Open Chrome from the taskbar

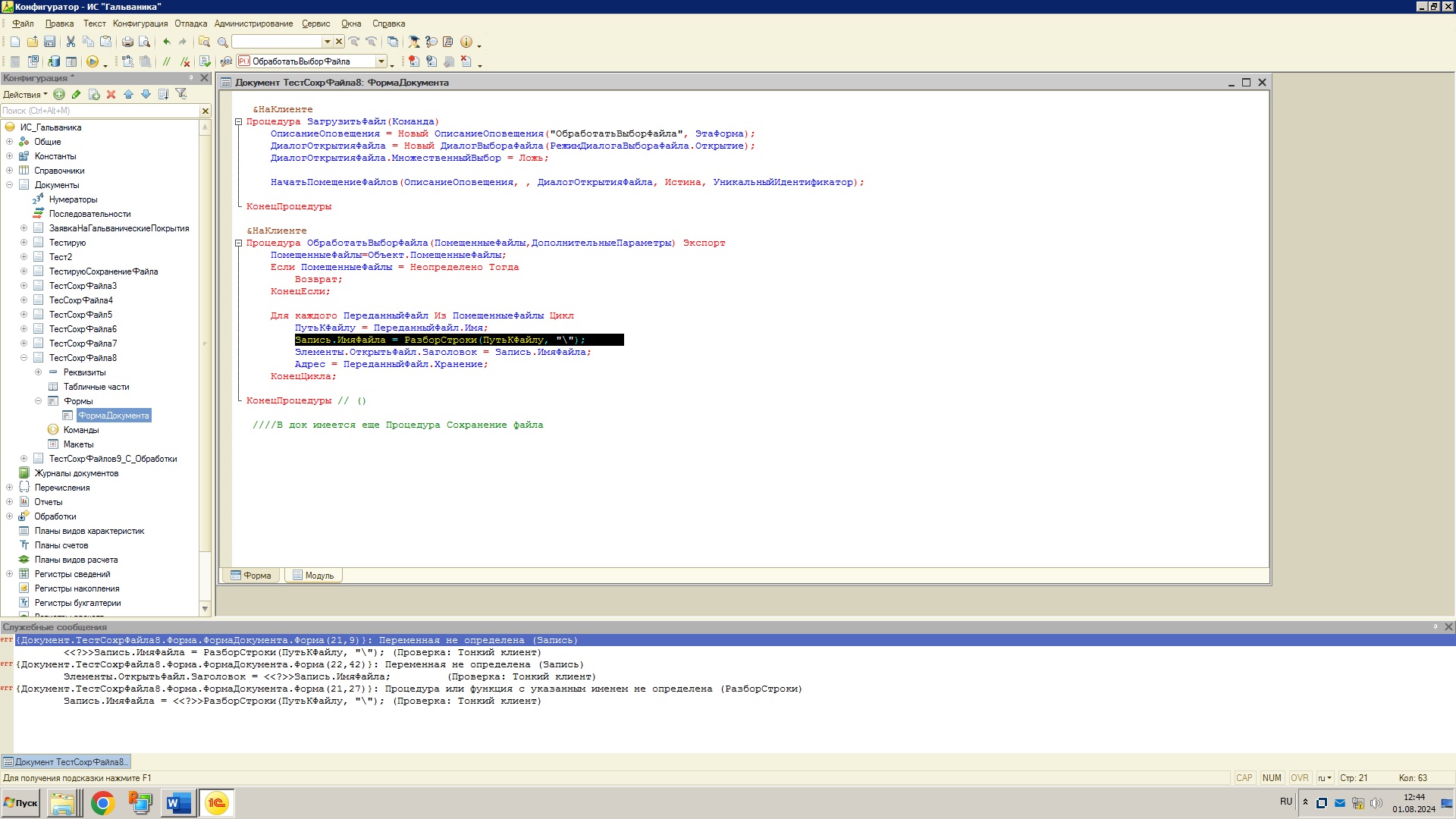102,803
